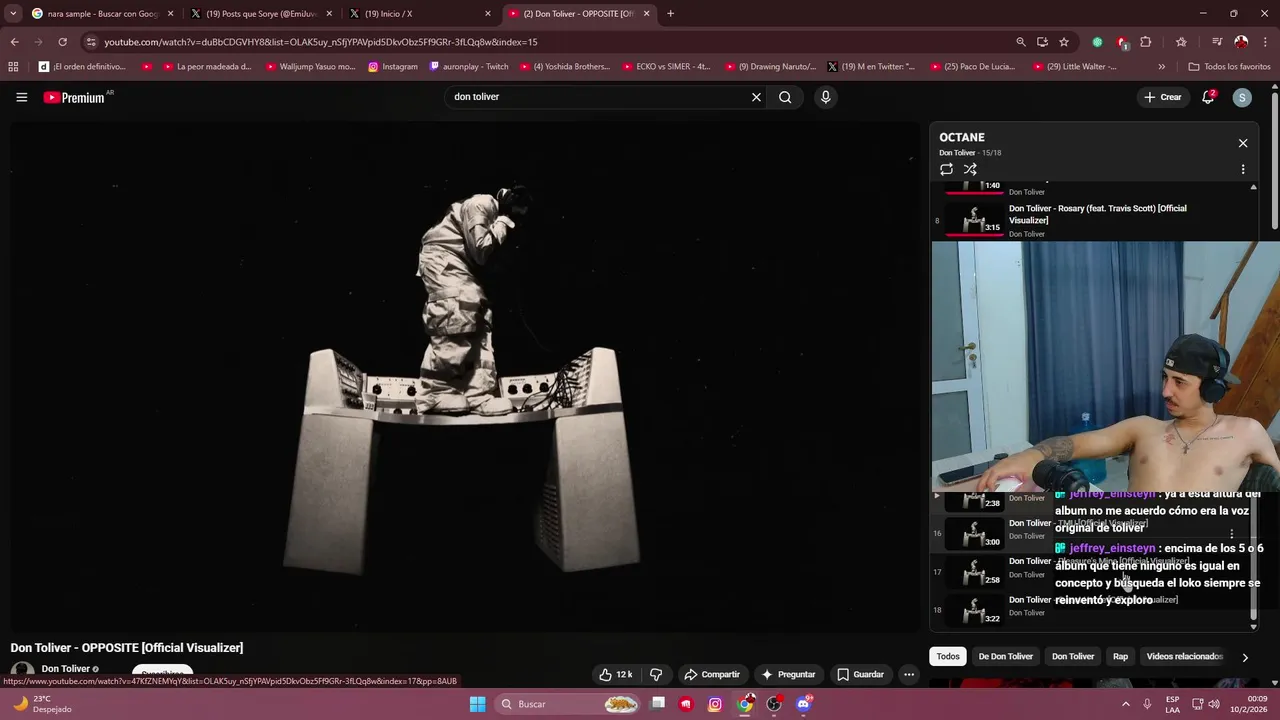Open thumbnail of playlist video 16

point(974,534)
